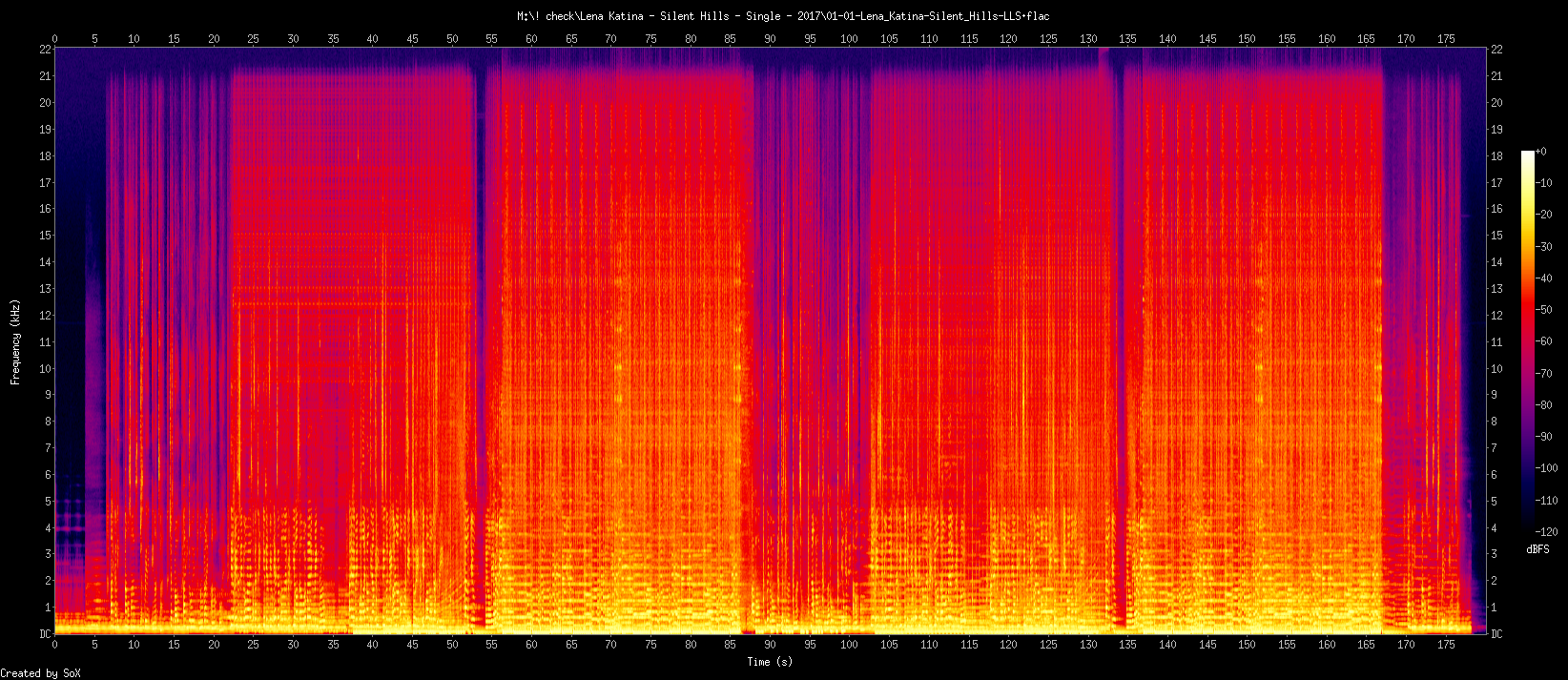The width and height of the screenshot is (1568, 680).
Task: Click the '-40' value on dBFS scale
Action: click(1543, 278)
